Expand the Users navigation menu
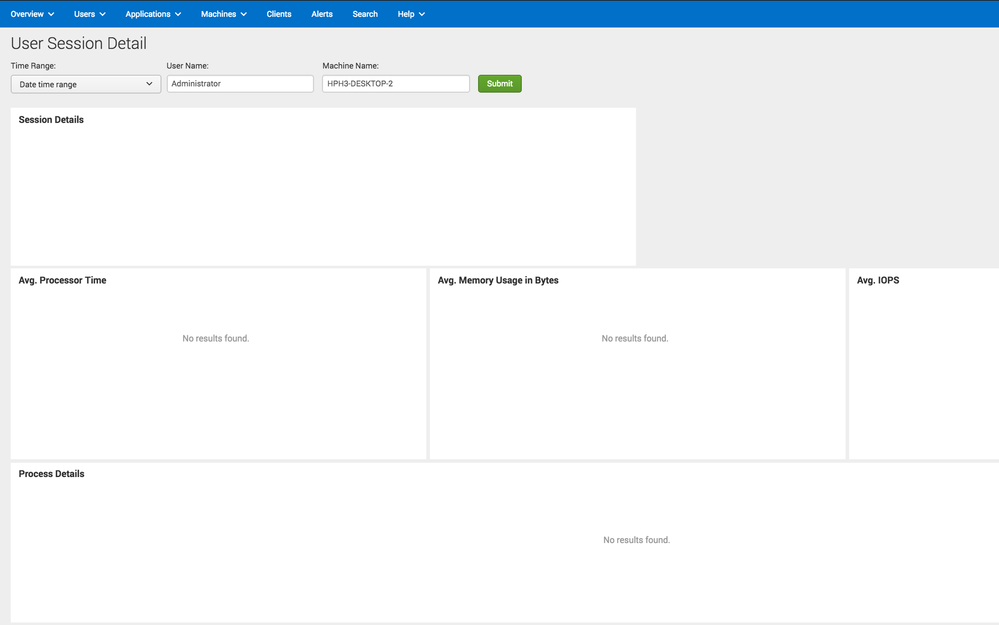999x625 pixels. click(x=89, y=14)
